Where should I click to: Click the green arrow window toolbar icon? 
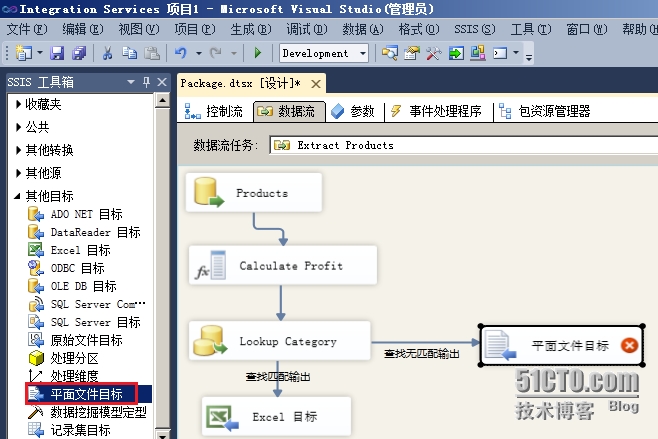(456, 53)
